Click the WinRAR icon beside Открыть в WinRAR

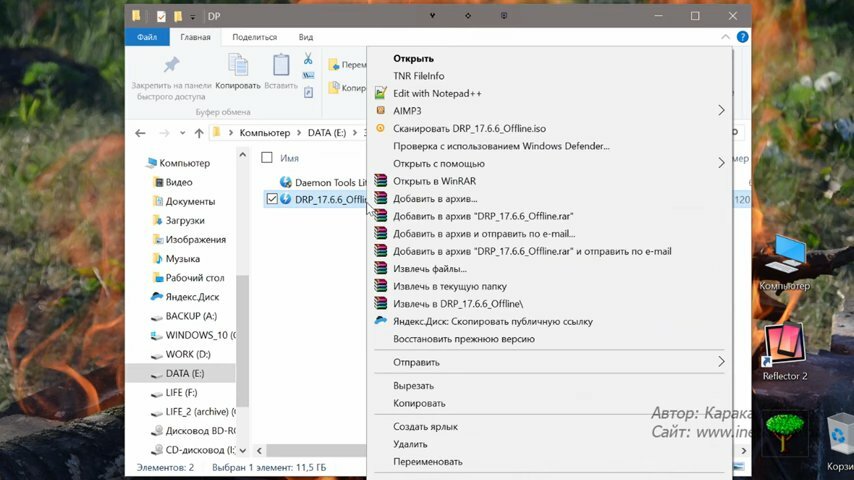click(381, 181)
